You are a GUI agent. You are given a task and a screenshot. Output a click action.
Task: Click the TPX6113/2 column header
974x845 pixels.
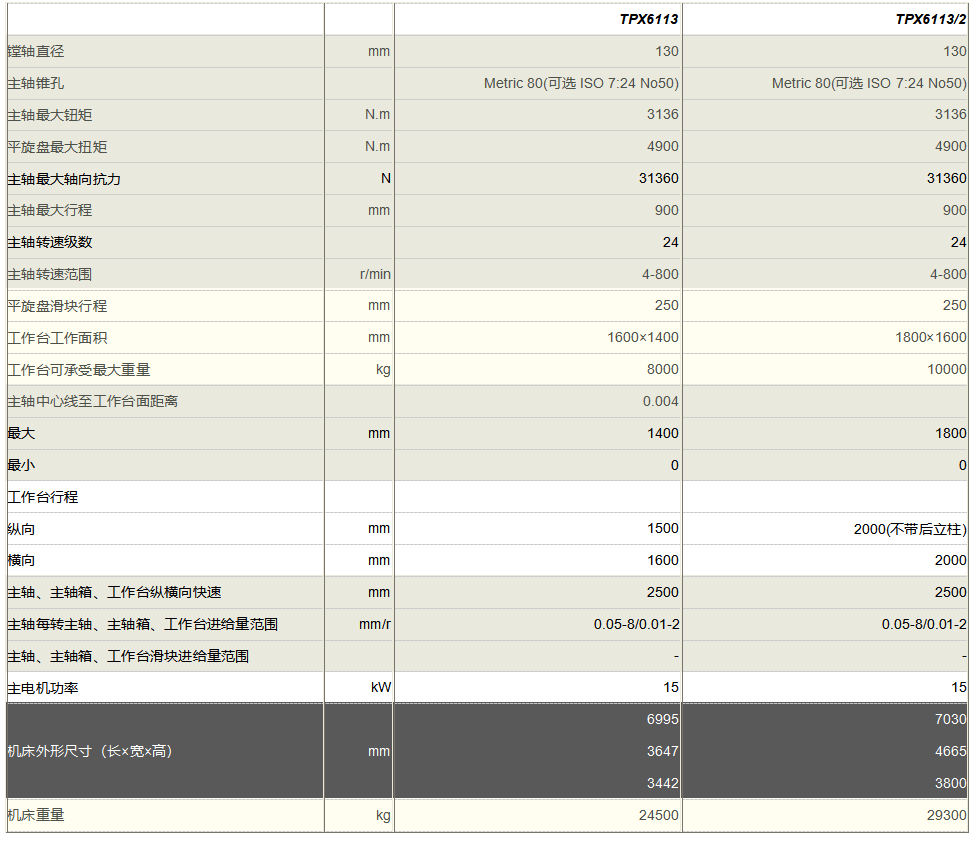(x=930, y=19)
